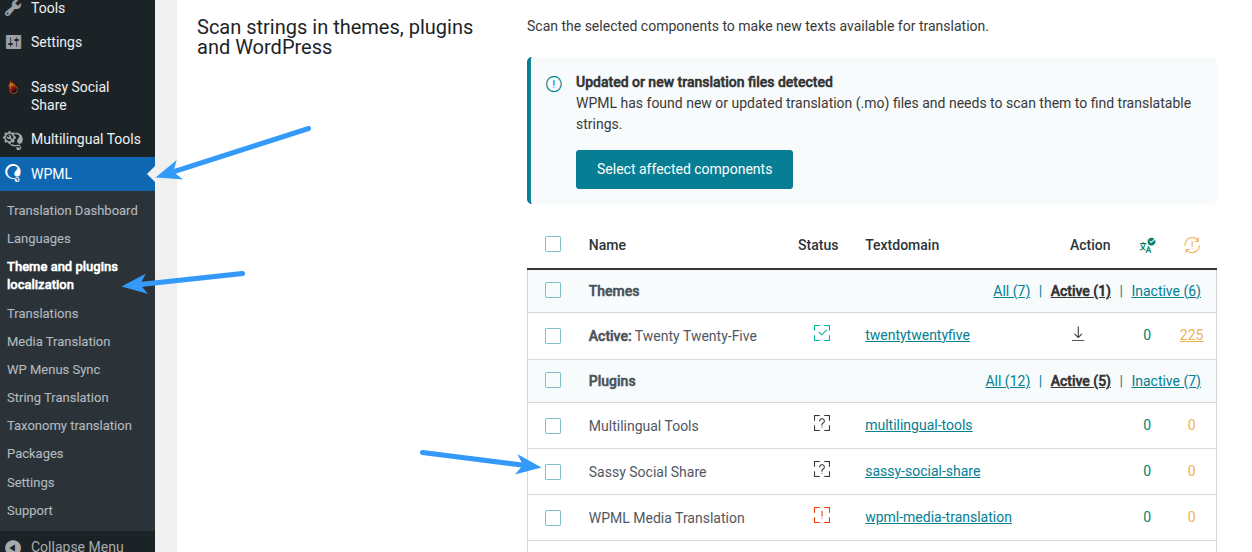This screenshot has width=1252, height=552.
Task: Click the Sassy Social Share flame icon
Action: pyautogui.click(x=13, y=87)
